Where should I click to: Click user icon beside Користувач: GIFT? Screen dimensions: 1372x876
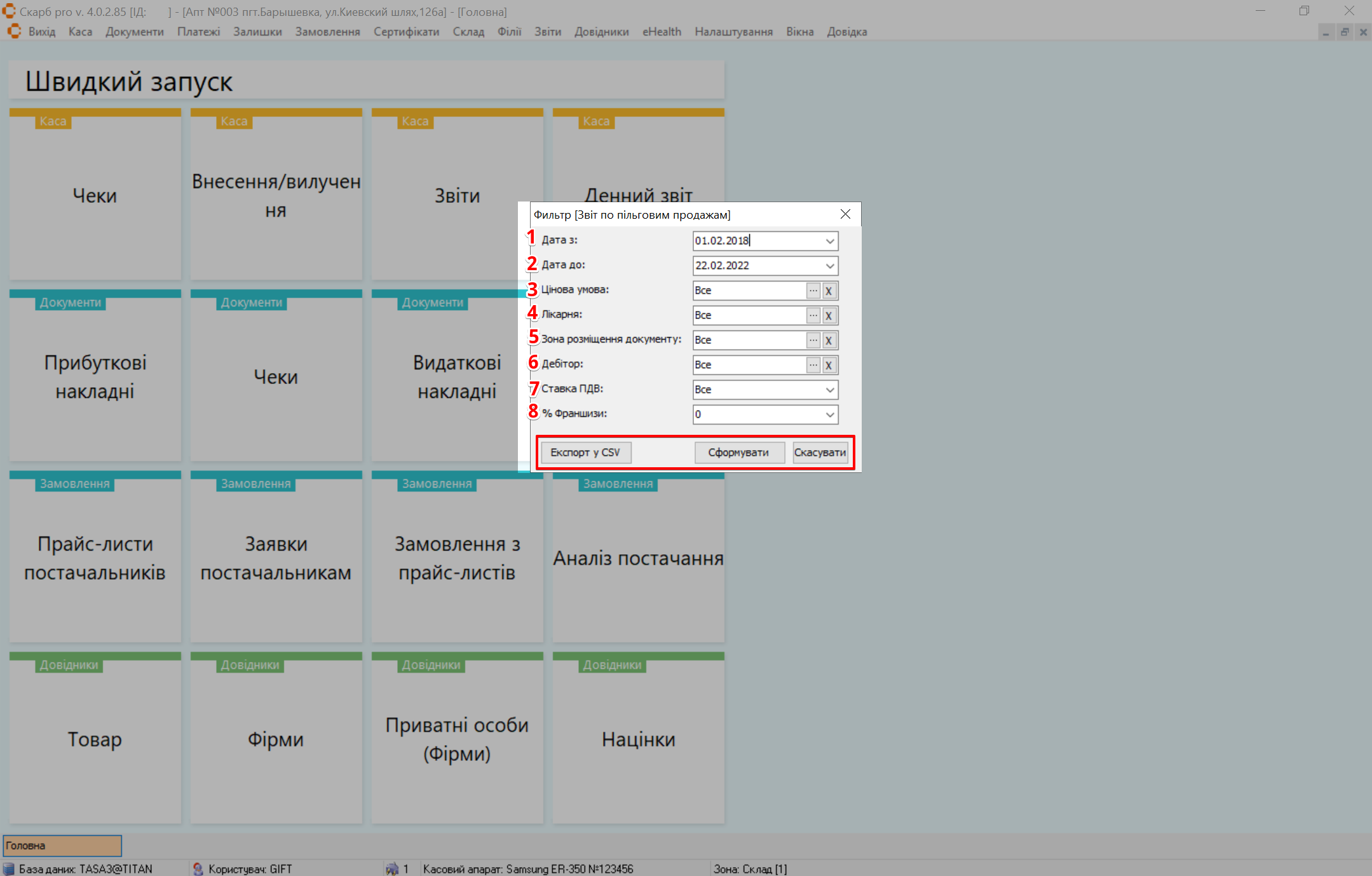[198, 868]
